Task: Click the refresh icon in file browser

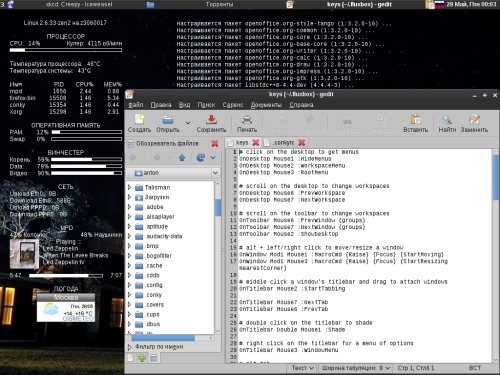Action: 200,157
